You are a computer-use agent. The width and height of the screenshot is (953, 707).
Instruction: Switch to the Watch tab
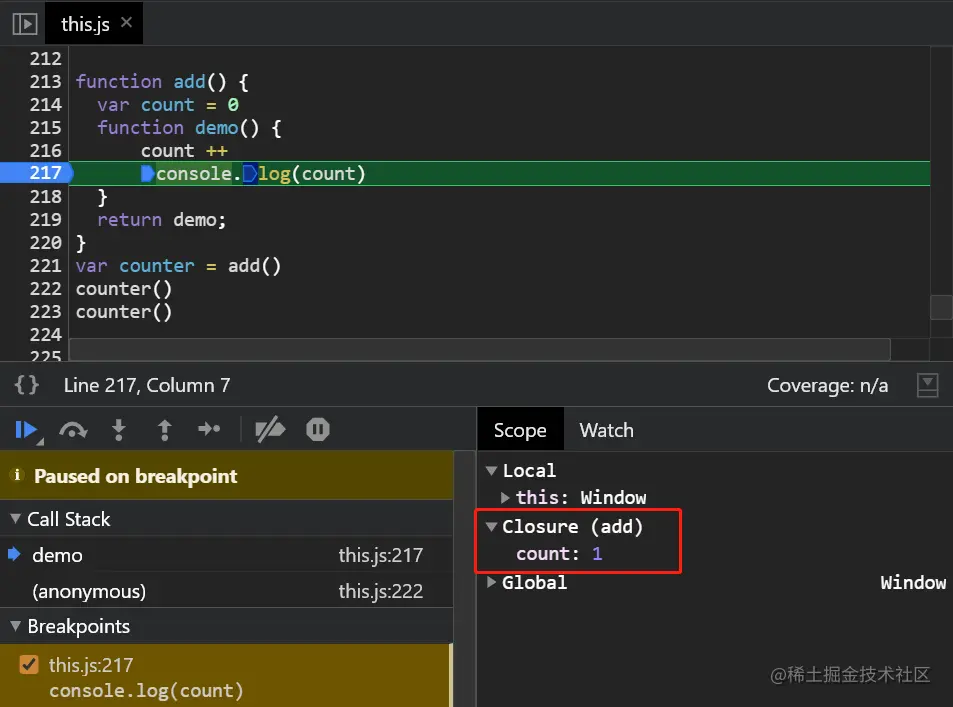606,430
